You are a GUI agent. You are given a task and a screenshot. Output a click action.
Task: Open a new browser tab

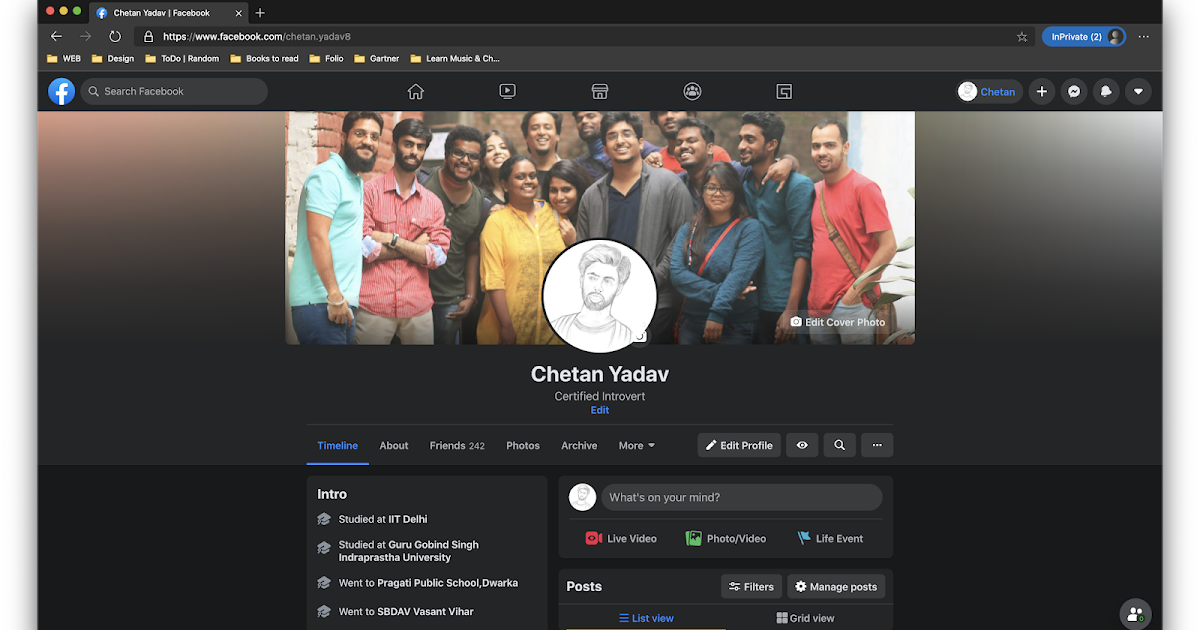tap(260, 13)
